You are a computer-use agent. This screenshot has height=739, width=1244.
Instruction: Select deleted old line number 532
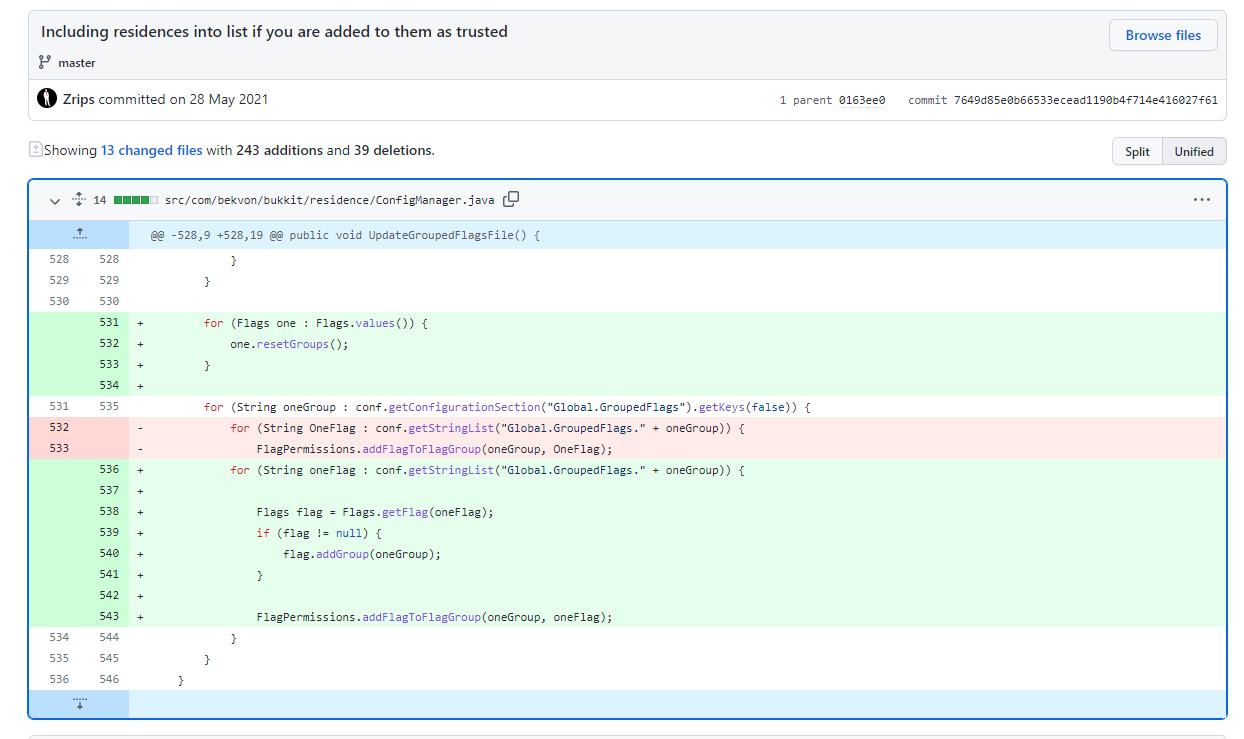click(54, 427)
